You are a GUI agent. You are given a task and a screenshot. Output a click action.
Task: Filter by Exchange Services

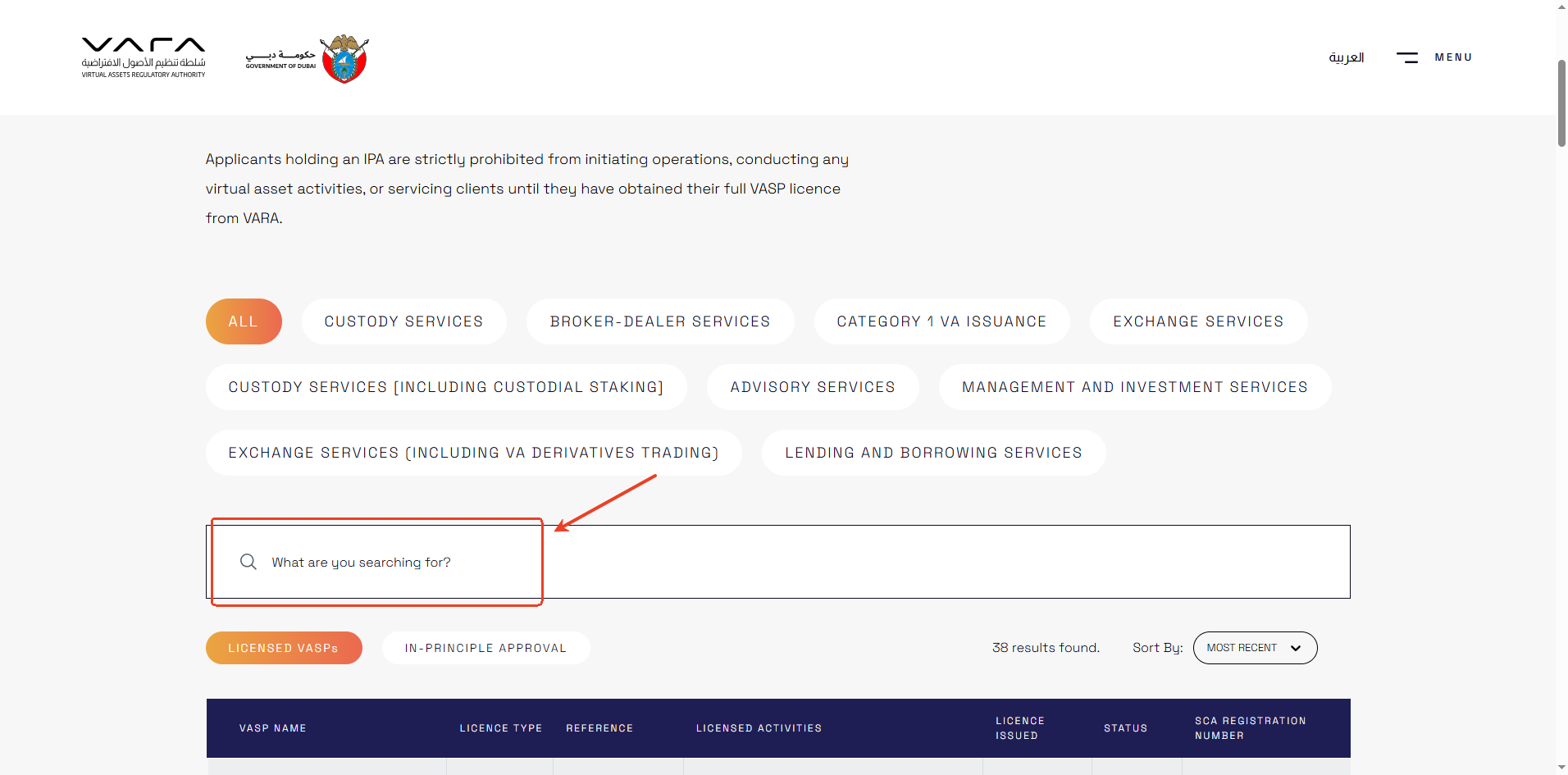click(x=1197, y=321)
